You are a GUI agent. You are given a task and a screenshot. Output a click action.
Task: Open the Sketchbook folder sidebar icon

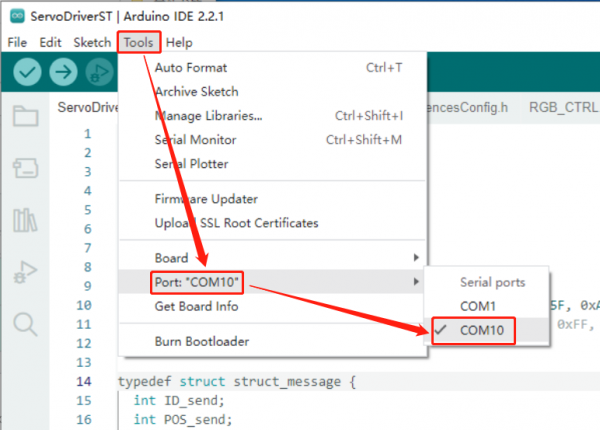25,116
